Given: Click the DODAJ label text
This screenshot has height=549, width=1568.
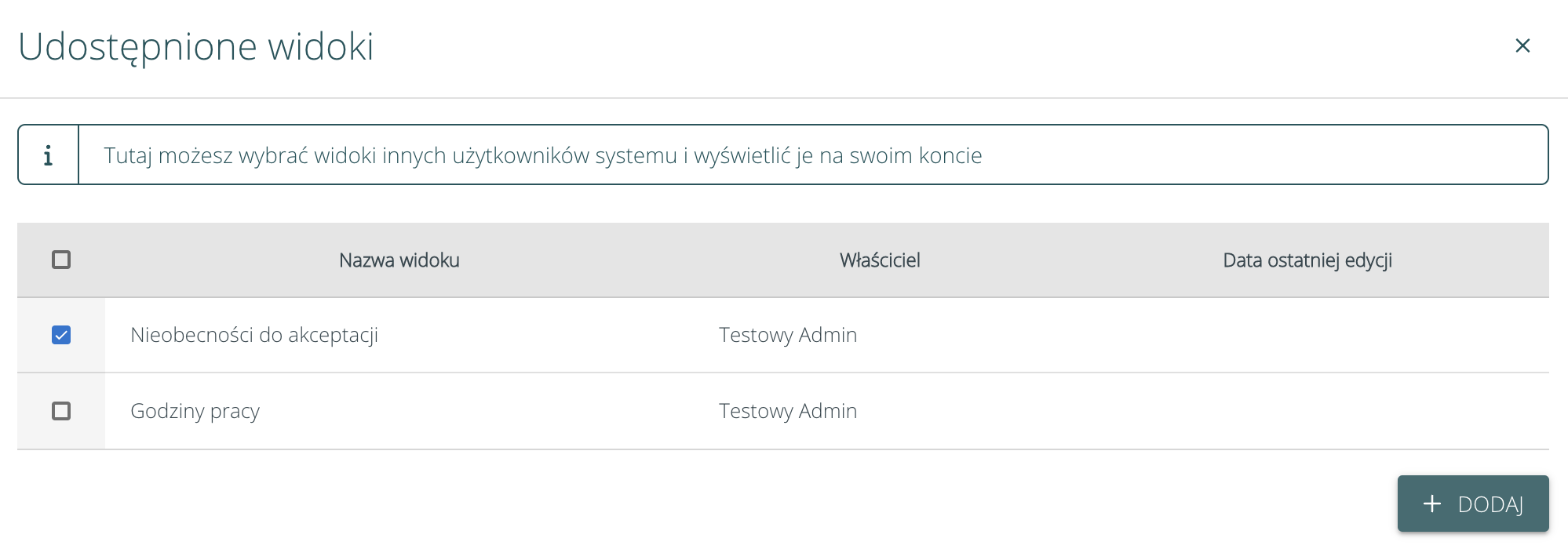Looking at the screenshot, I should point(1490,504).
